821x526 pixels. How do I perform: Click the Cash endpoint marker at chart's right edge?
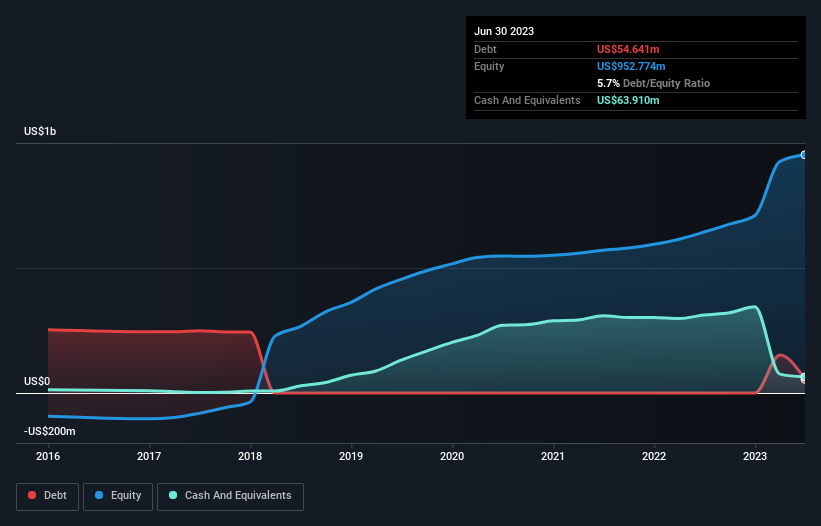(804, 377)
